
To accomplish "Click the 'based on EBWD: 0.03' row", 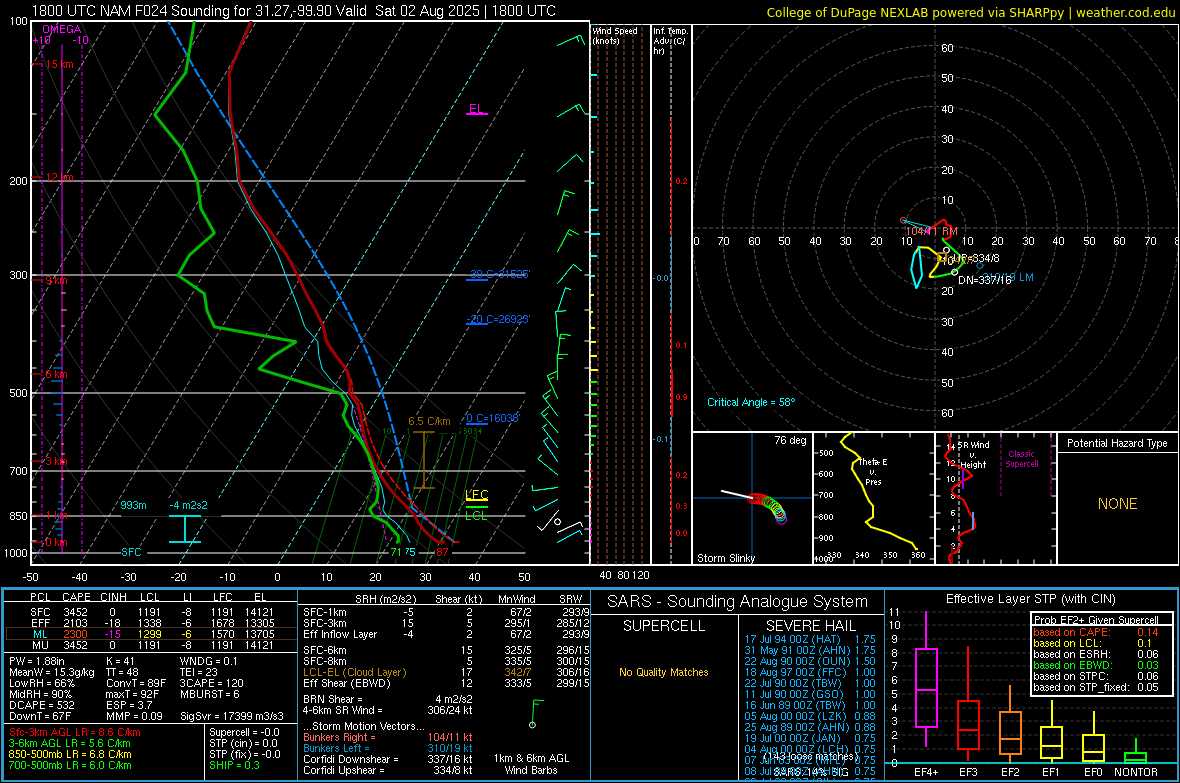I will 1096,666.
